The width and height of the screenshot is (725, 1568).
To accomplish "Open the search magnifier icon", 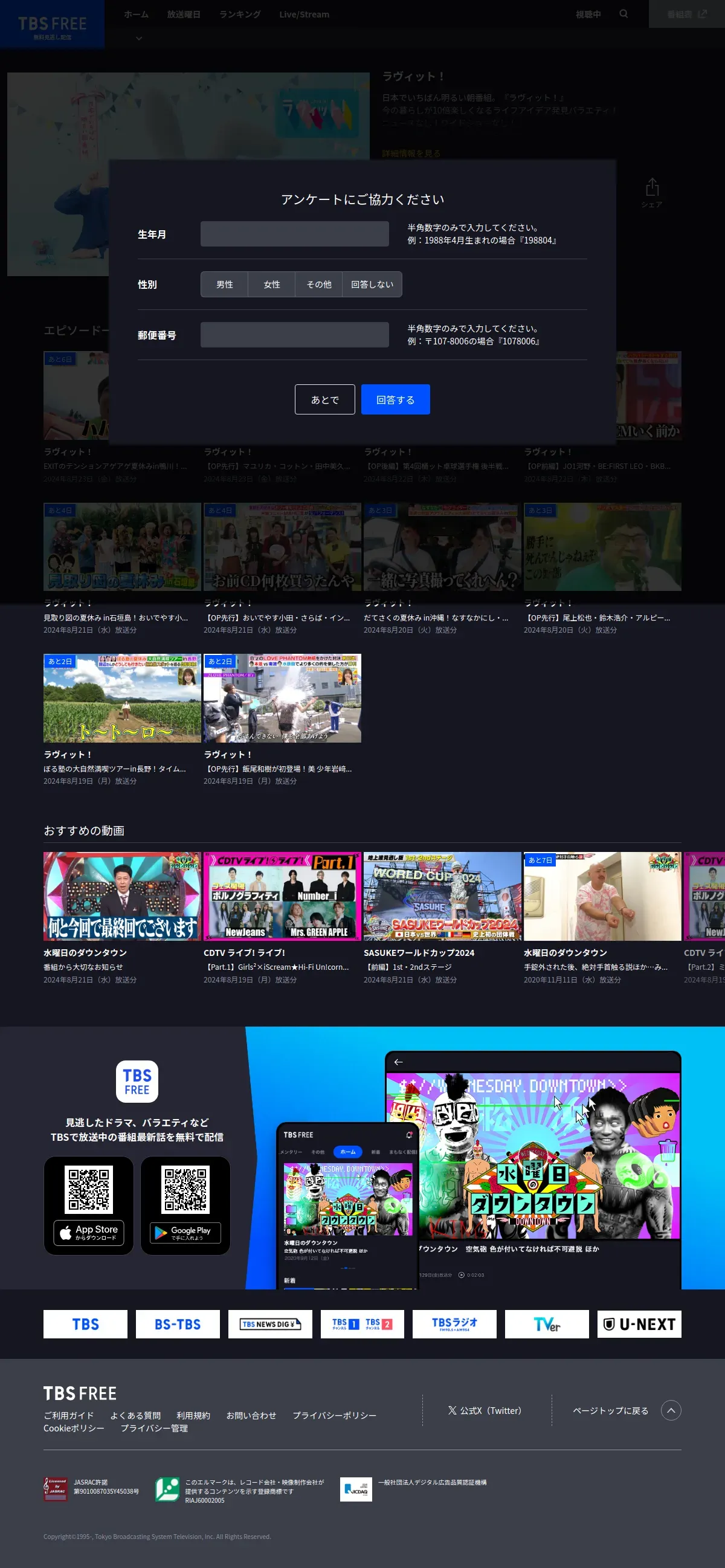I will [623, 14].
